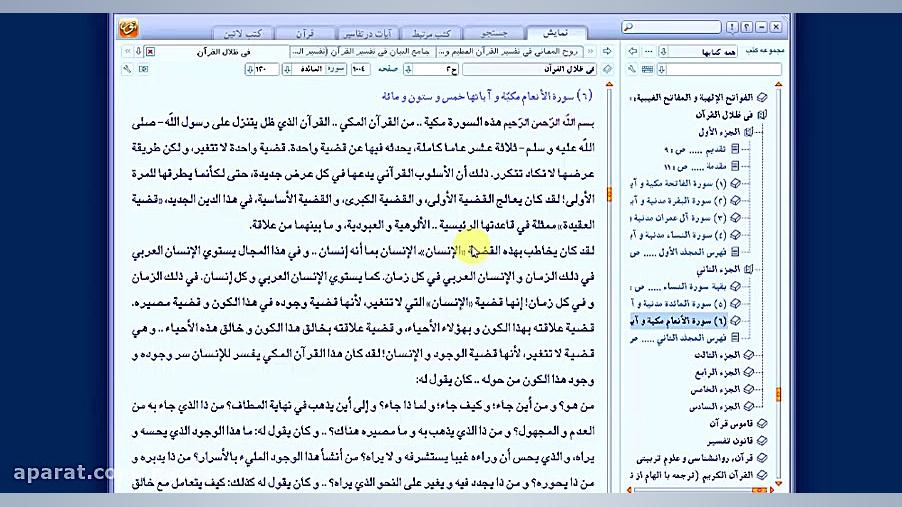Click the magnifier search icon
This screenshot has height=507, width=902.
[628, 27]
